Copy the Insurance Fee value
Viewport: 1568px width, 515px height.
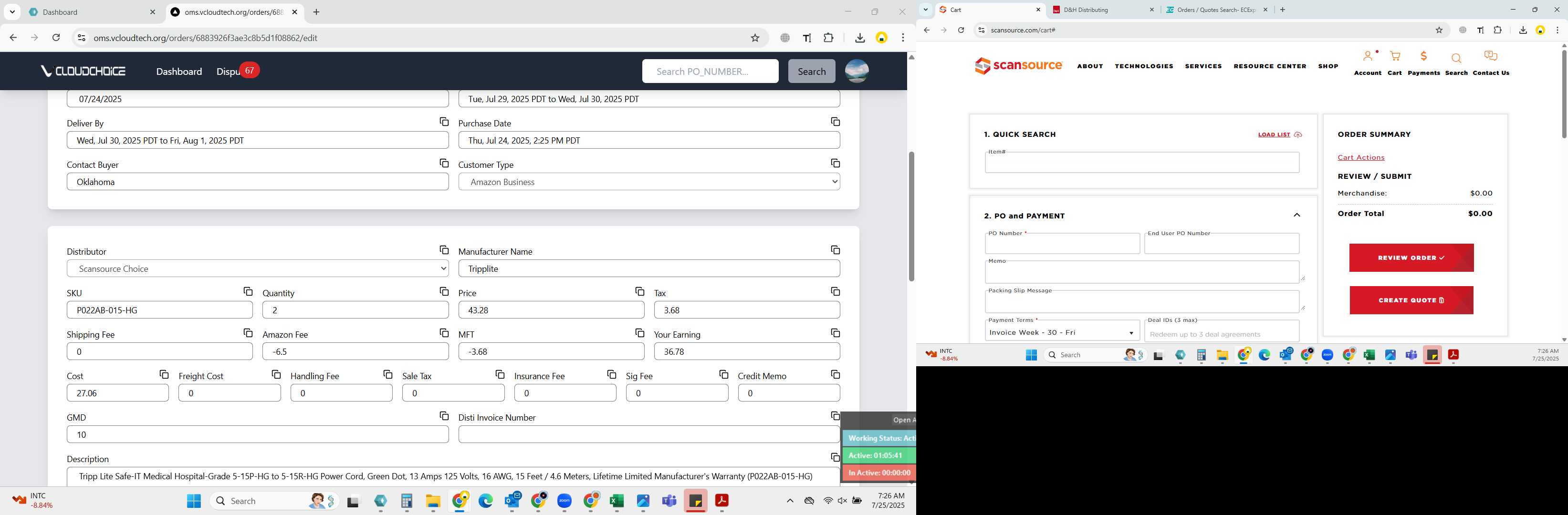point(612,374)
